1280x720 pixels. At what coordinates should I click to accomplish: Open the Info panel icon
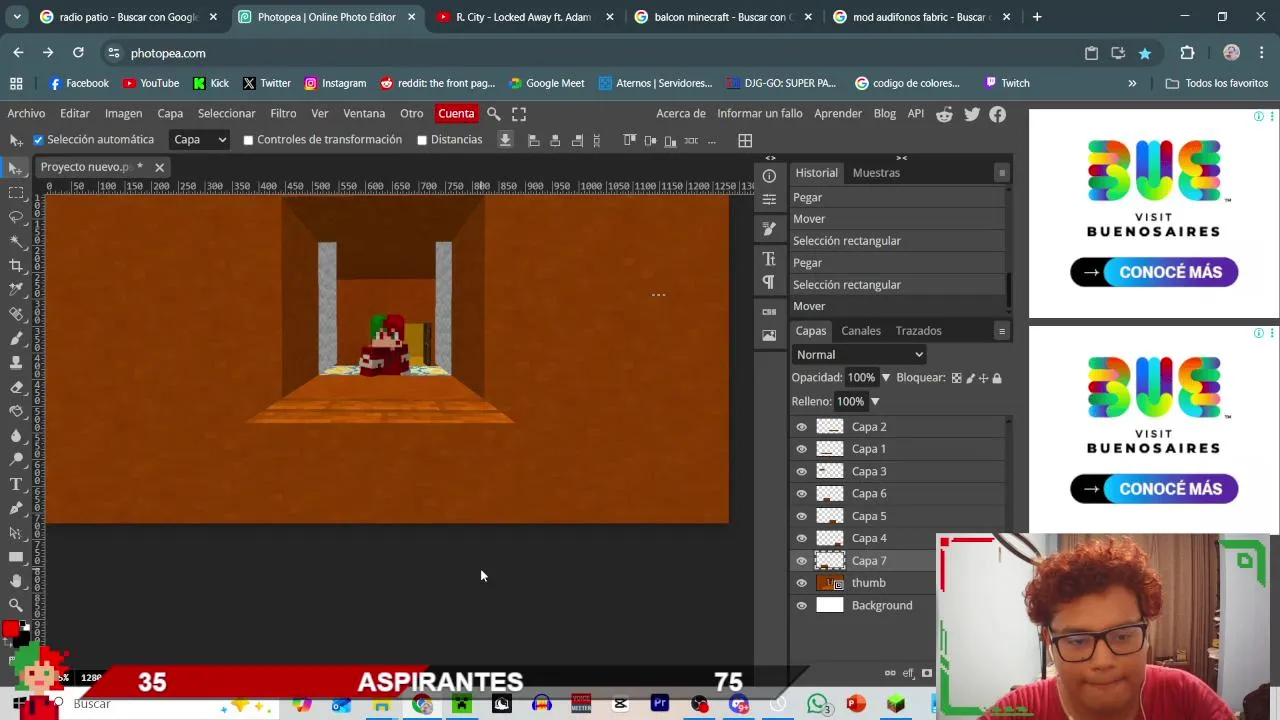tap(769, 176)
